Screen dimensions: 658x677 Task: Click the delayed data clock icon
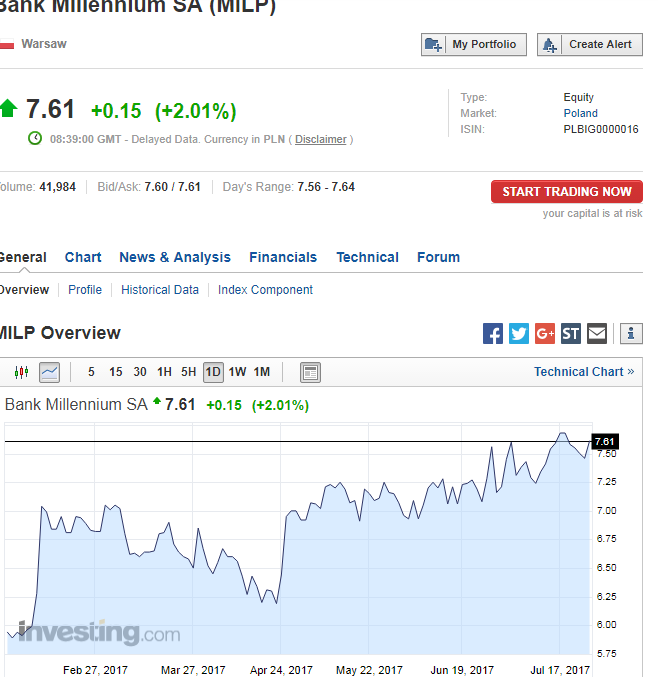click(35, 138)
